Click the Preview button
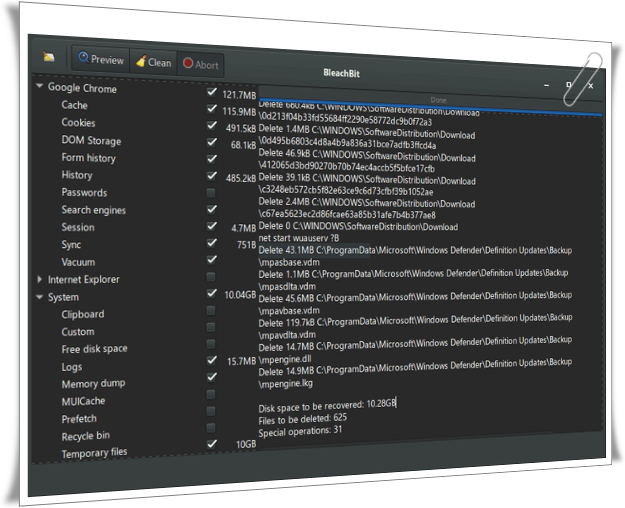The width and height of the screenshot is (625, 508). point(101,59)
